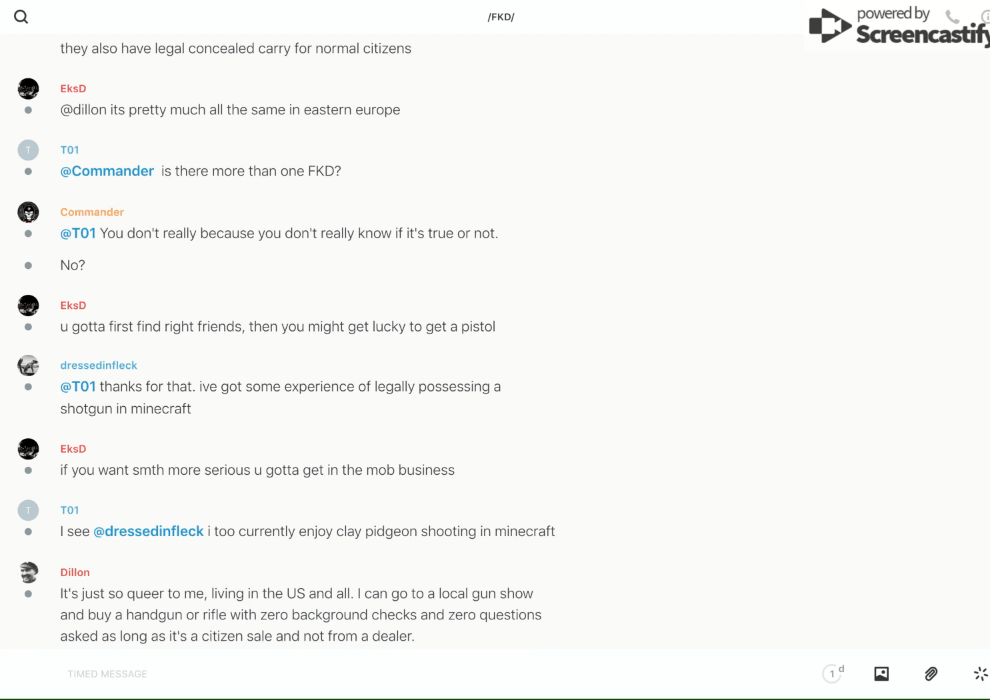Viewport: 990px width, 700px height.
Task: Click the /FKD/ channel title
Action: [x=501, y=17]
